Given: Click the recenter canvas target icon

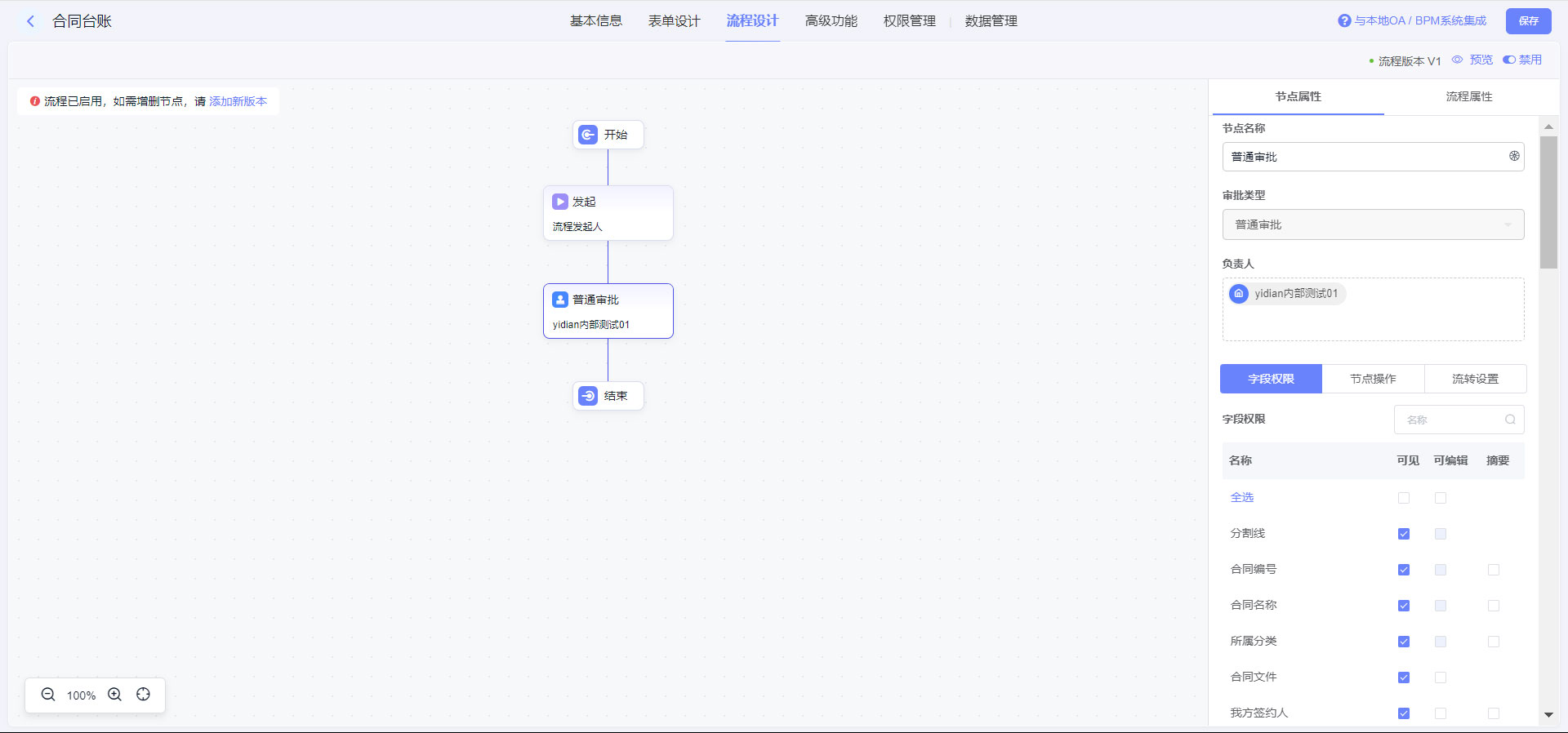Looking at the screenshot, I should click(144, 695).
